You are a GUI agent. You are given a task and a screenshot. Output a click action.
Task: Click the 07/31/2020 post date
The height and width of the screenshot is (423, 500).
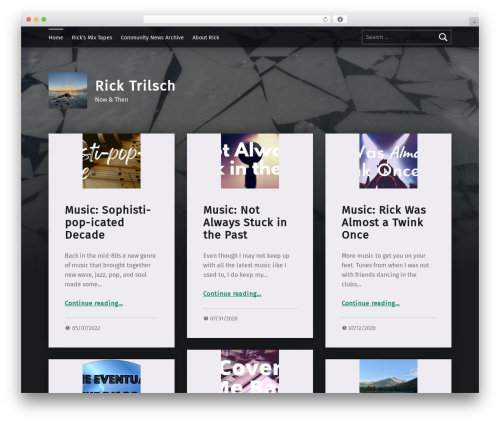(x=224, y=318)
